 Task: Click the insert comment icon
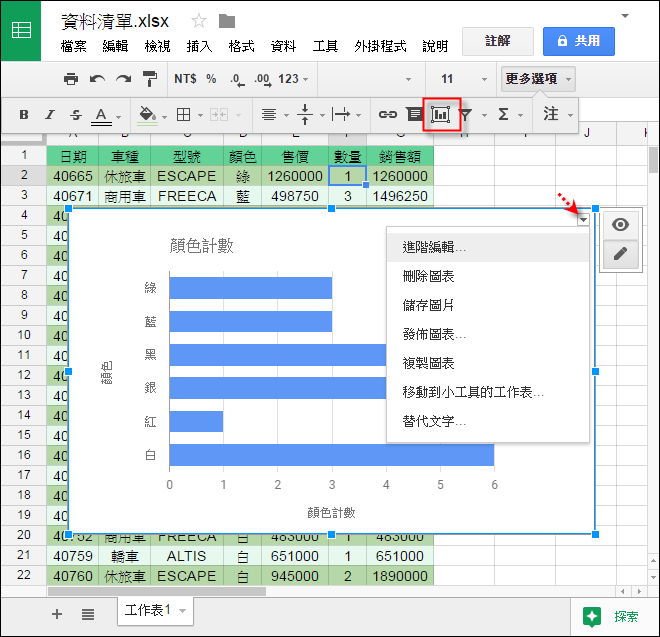click(414, 114)
